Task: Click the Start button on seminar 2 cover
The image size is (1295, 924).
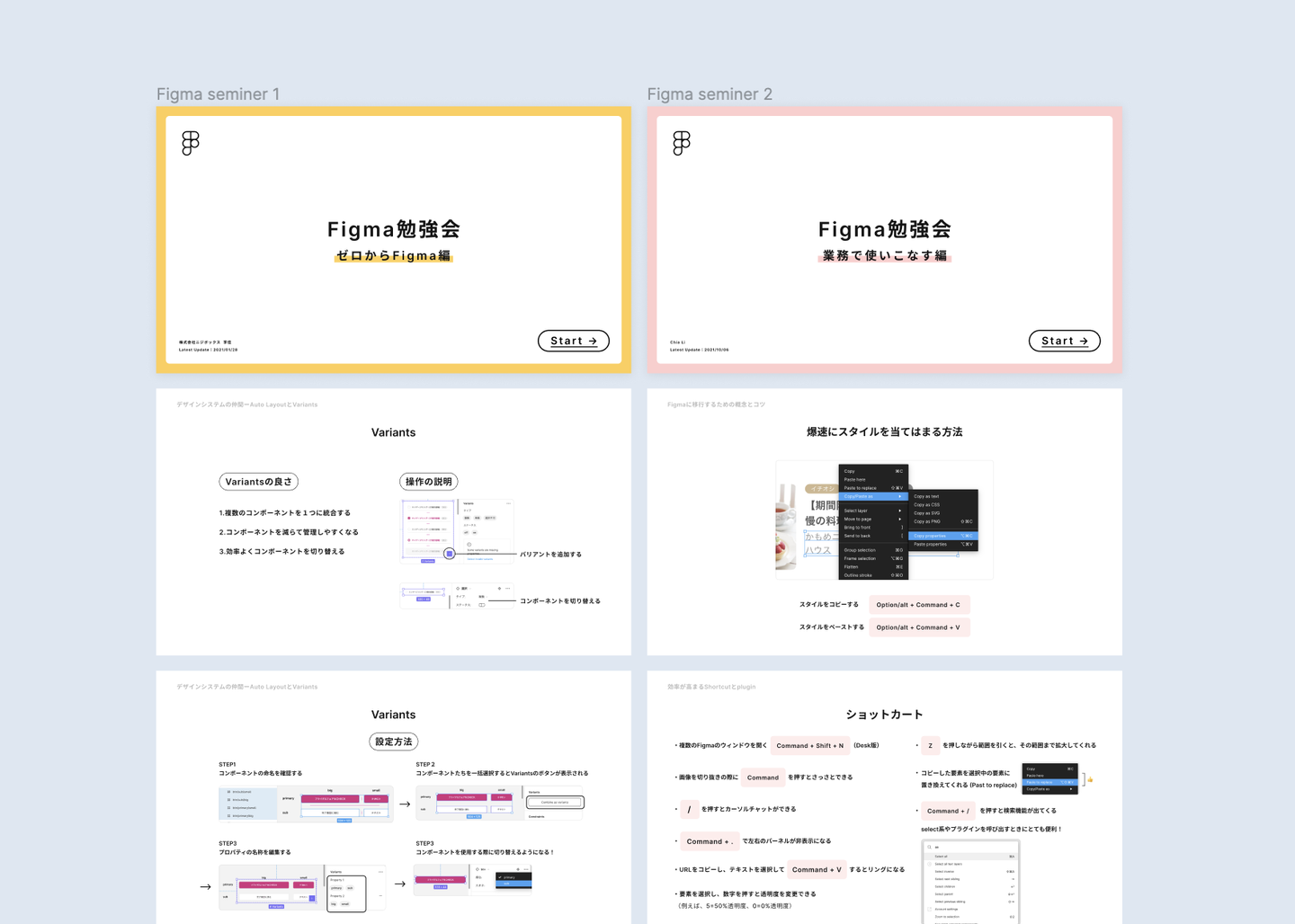Action: pyautogui.click(x=1065, y=341)
